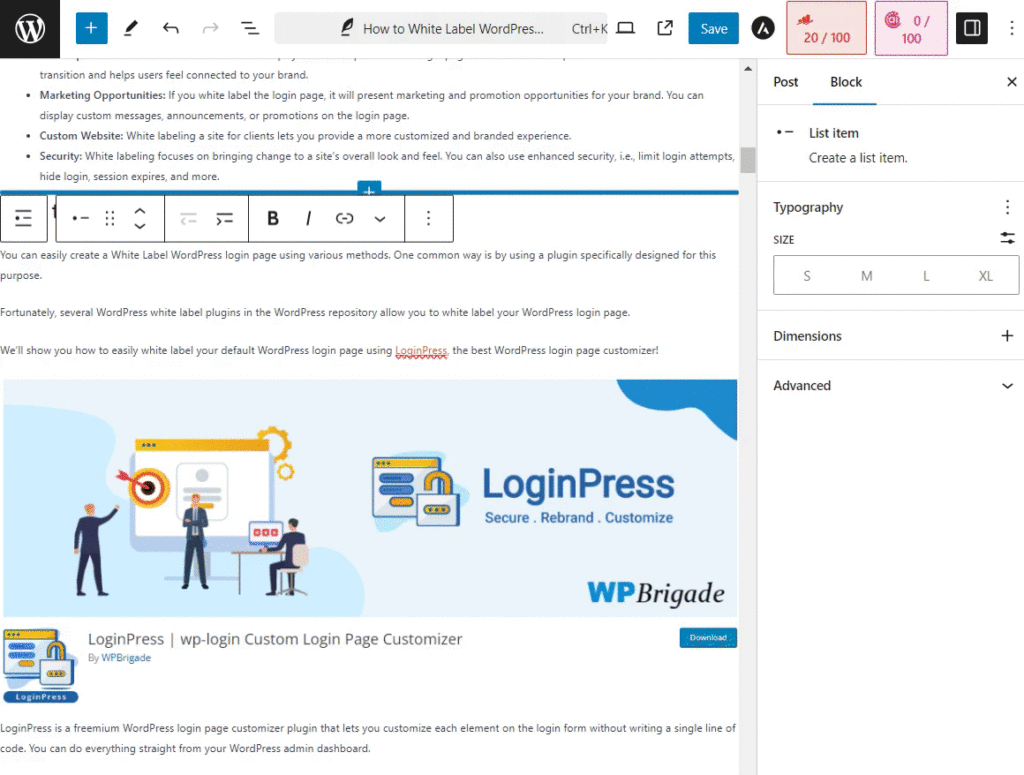The width and height of the screenshot is (1024, 775).
Task: View the post in a new tab
Action: pyautogui.click(x=665, y=28)
